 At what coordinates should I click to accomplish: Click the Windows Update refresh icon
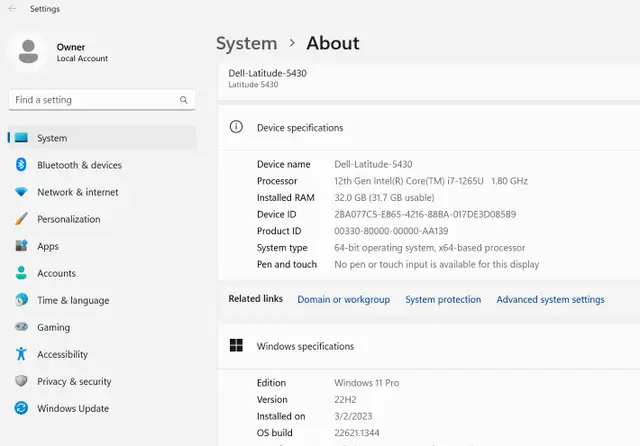(x=21, y=408)
